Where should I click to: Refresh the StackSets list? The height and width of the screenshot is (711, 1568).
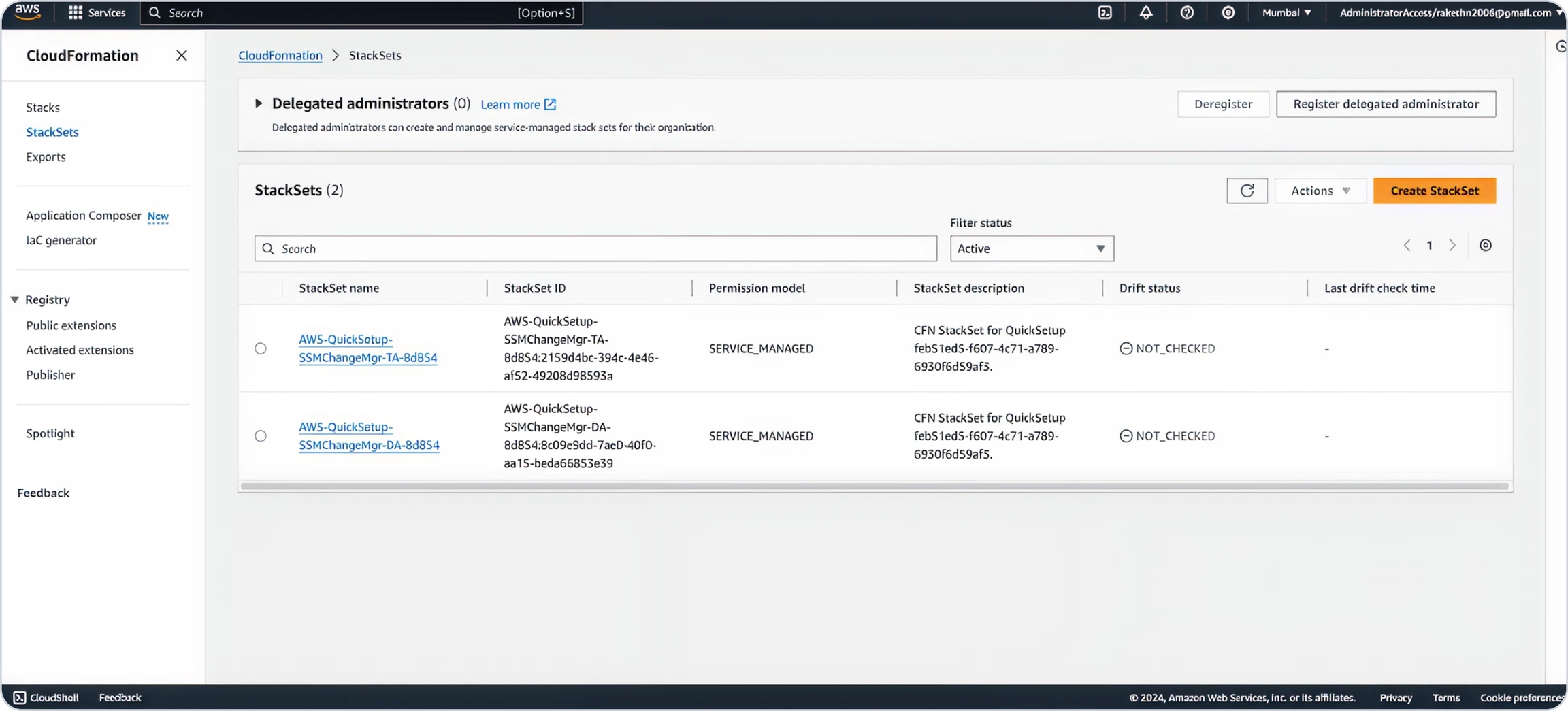1247,191
